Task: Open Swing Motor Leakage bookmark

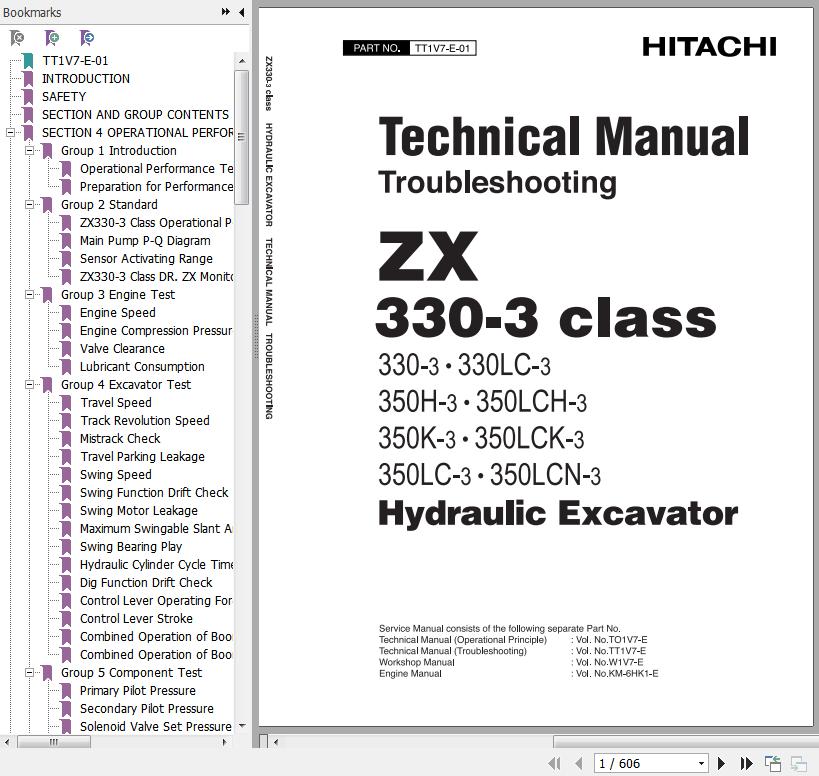Action: pos(138,511)
